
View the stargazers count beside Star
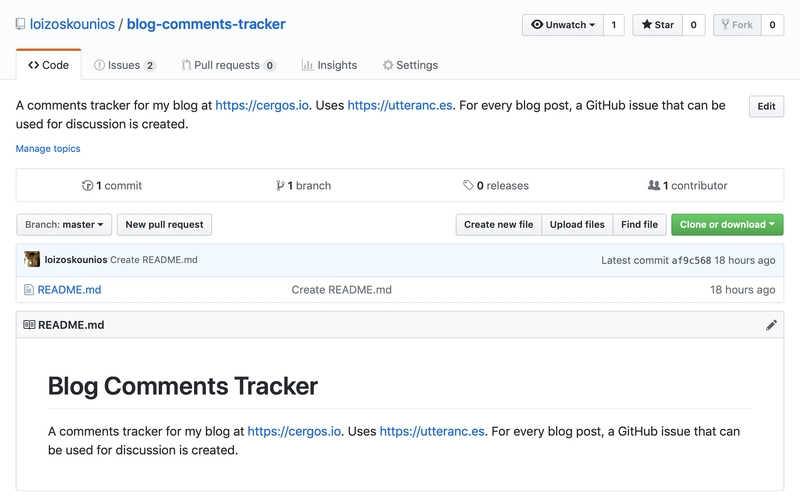pyautogui.click(x=693, y=24)
